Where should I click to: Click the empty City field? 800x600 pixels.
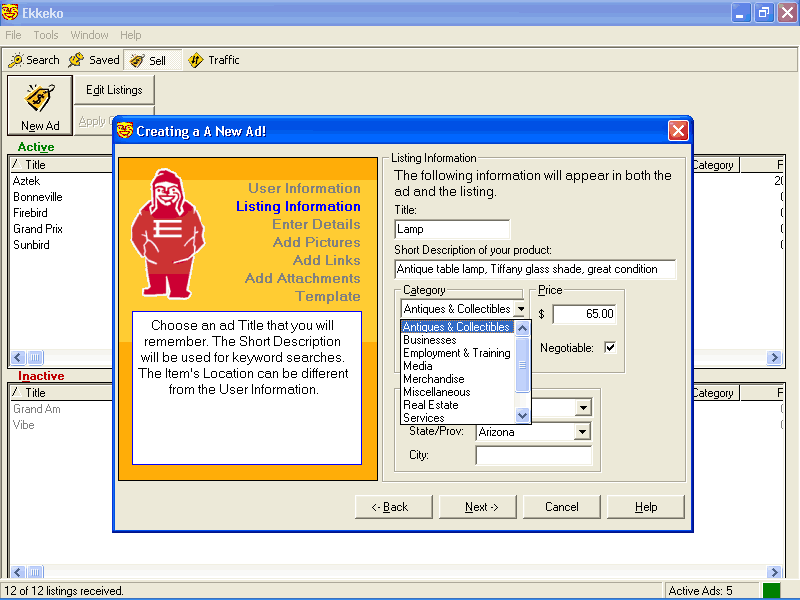[534, 455]
